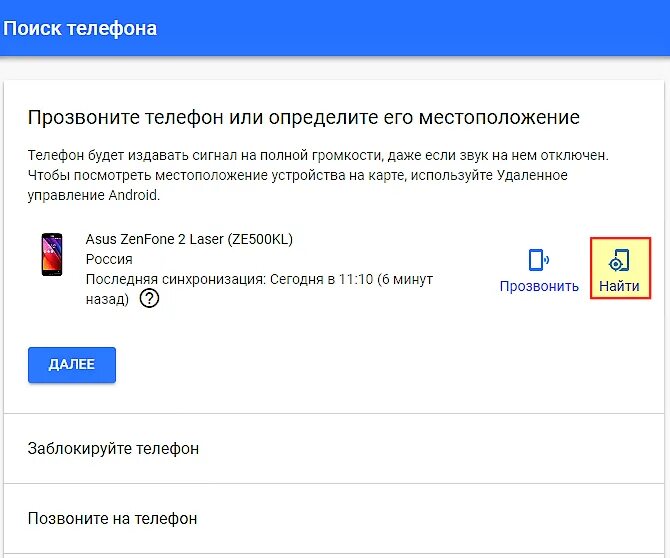
Task: Click the Найти locate device icon
Action: click(619, 260)
